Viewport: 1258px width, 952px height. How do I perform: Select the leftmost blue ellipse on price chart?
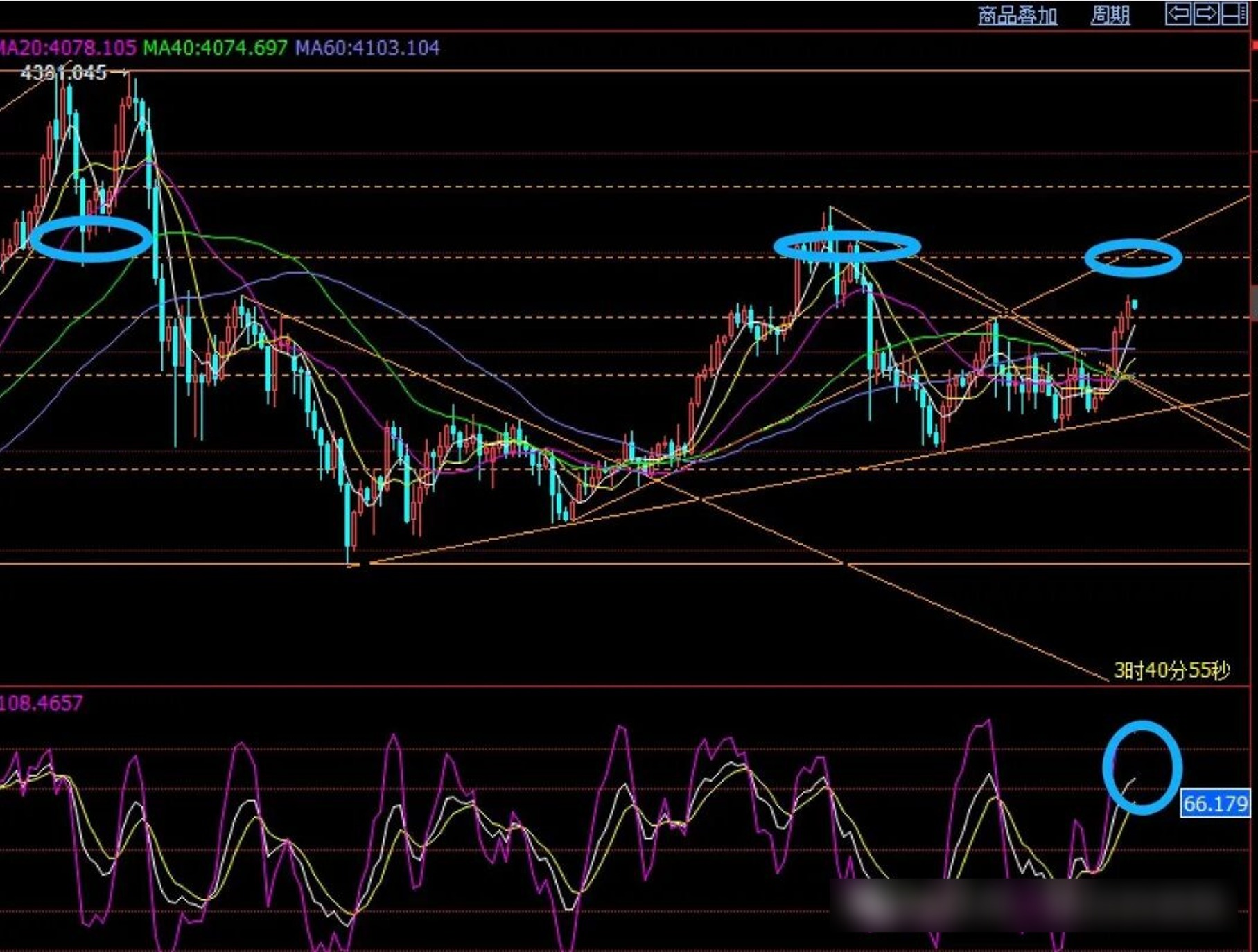coord(91,240)
